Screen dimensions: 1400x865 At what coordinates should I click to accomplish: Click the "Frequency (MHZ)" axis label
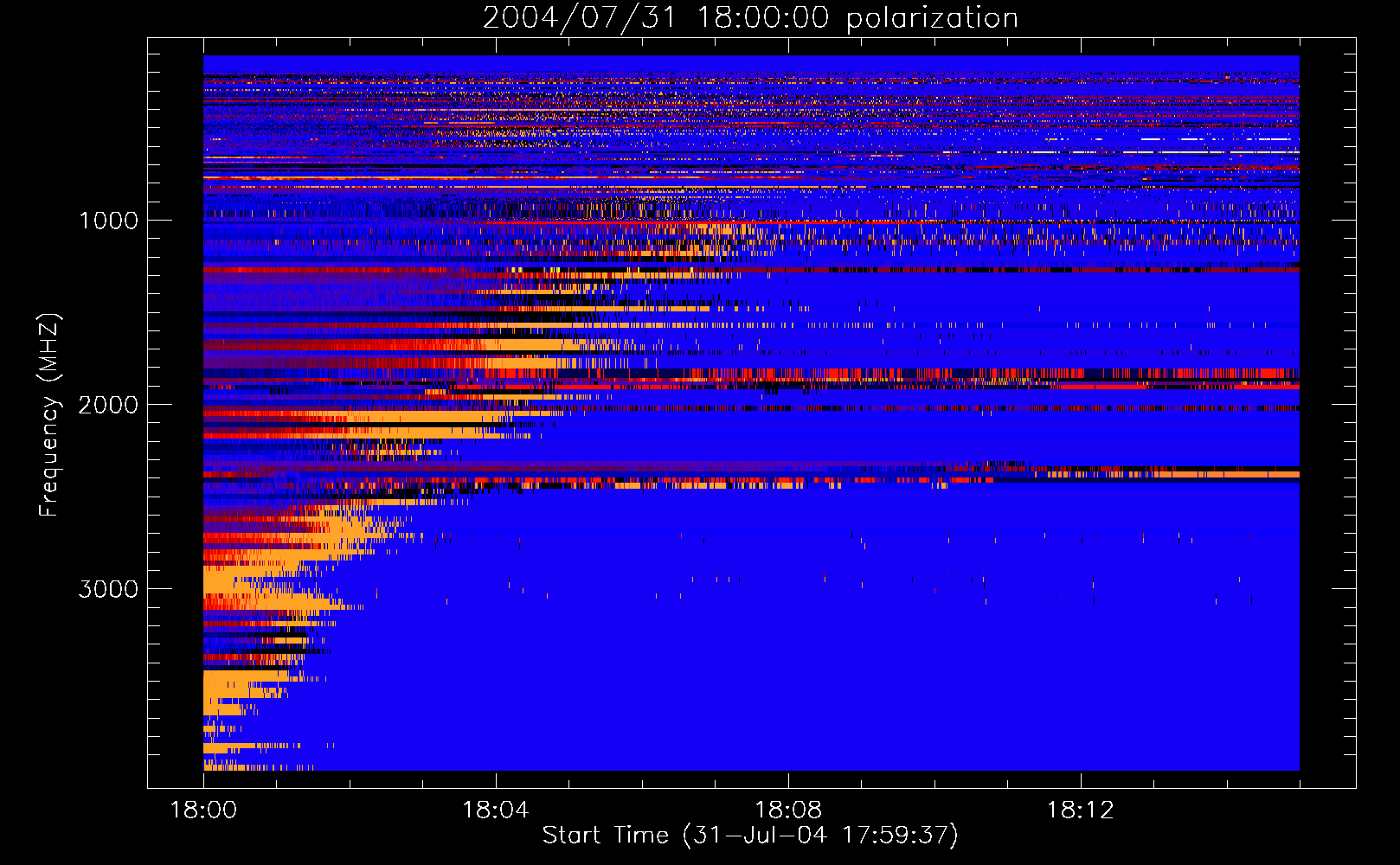[x=49, y=415]
